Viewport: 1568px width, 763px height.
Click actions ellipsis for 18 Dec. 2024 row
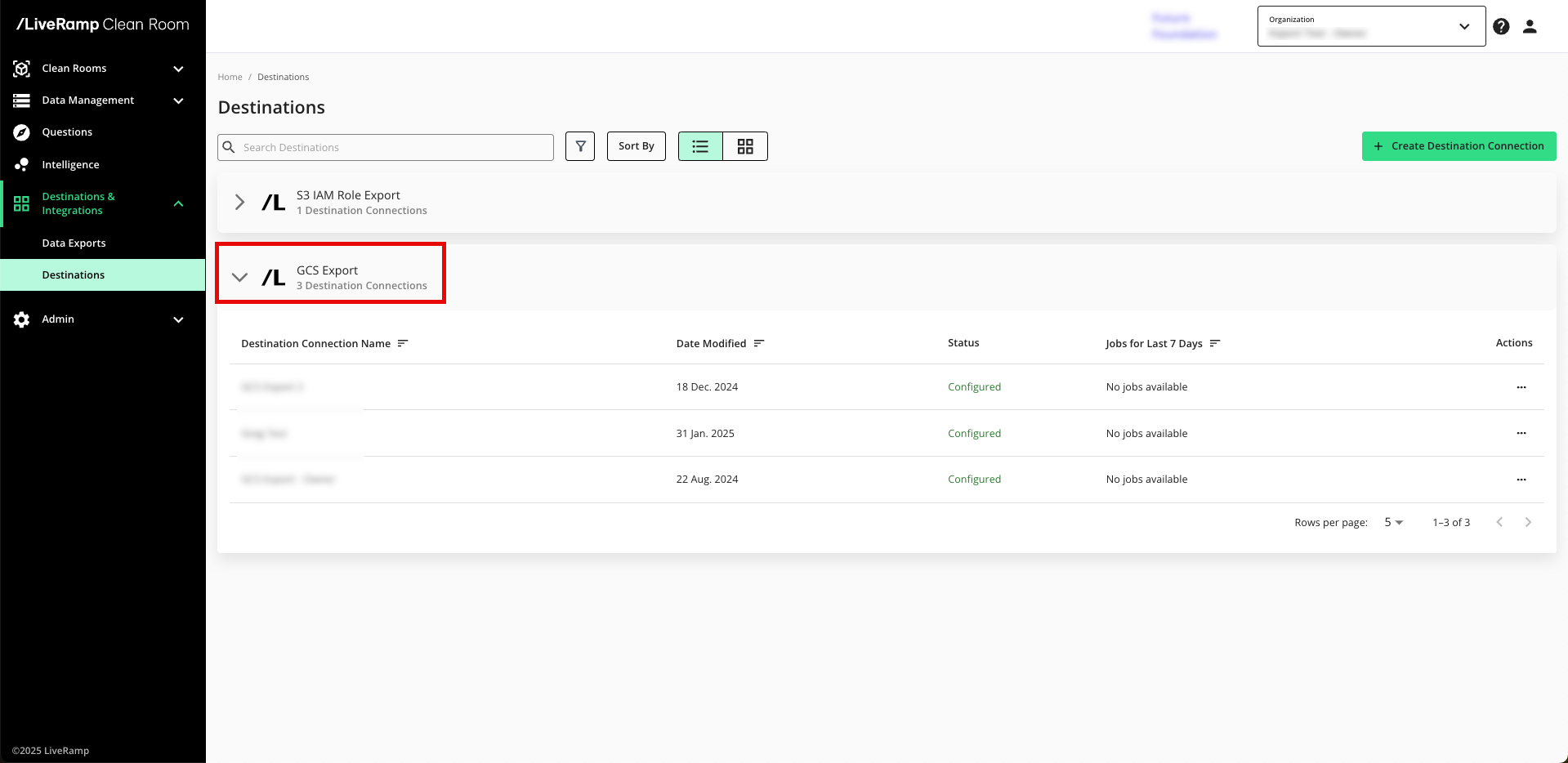point(1521,387)
